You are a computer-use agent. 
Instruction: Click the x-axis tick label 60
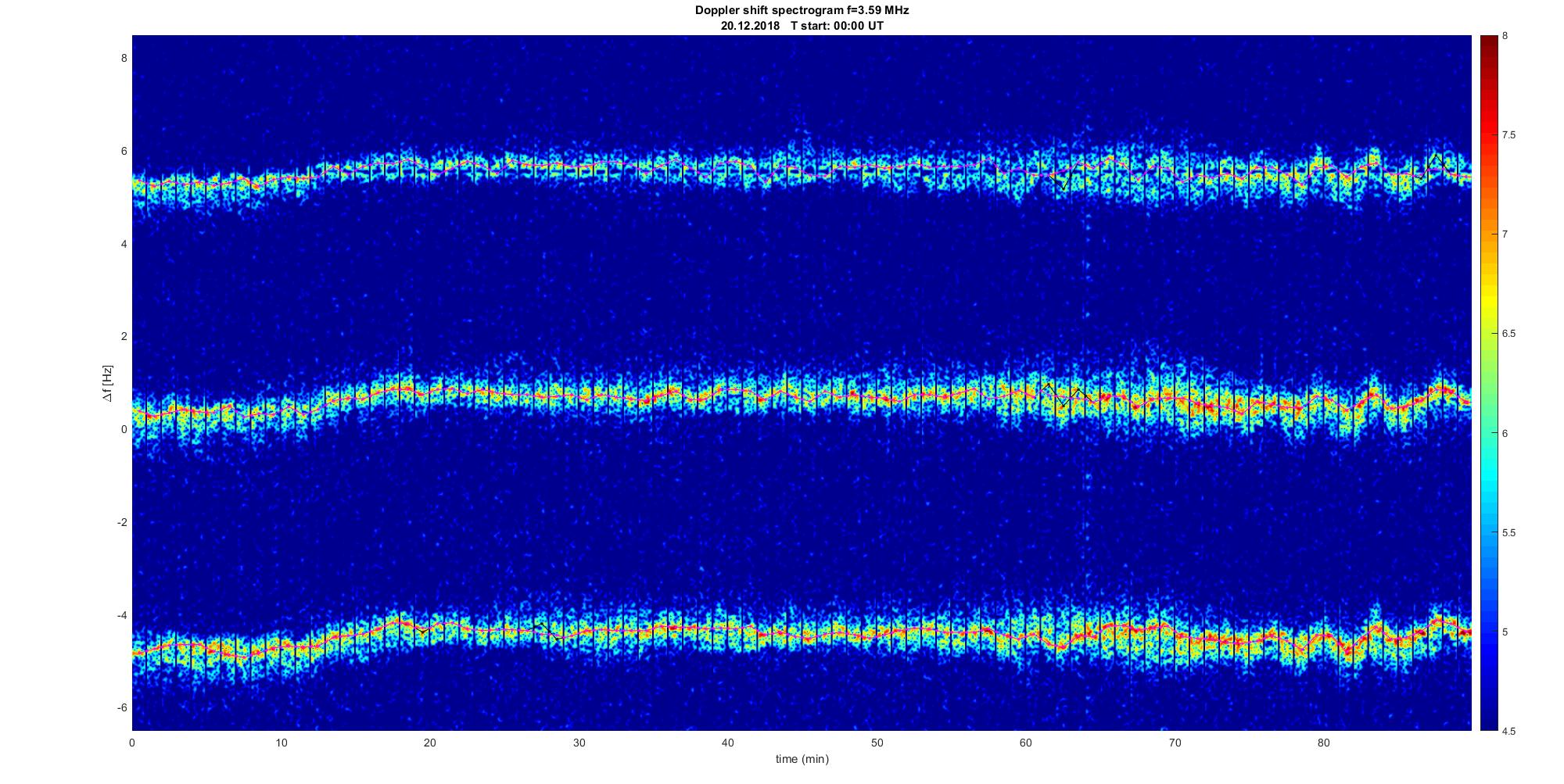click(1025, 743)
